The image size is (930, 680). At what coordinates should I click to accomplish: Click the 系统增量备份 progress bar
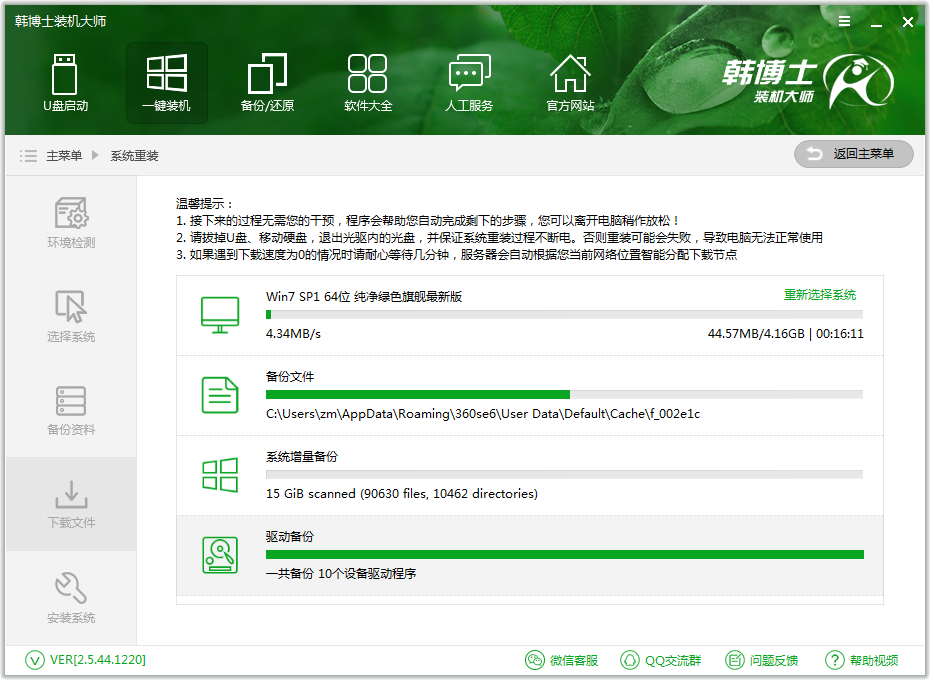click(564, 474)
